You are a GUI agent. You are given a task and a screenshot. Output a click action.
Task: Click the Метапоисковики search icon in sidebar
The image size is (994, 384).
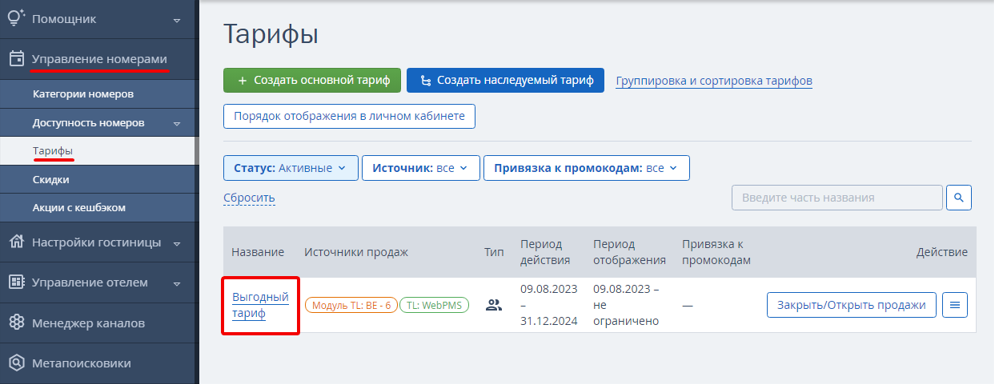point(16,364)
